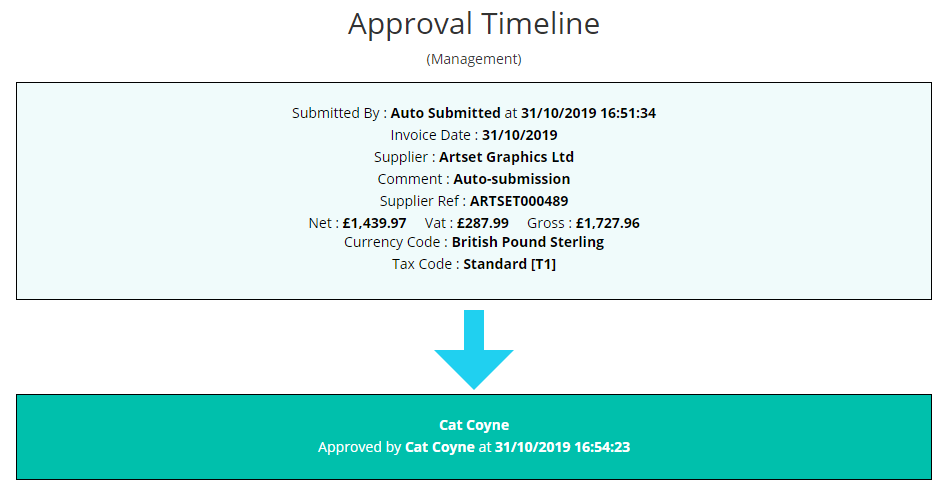Viewport: 947px width, 494px height.
Task: Click the Net amount £1,439.97
Action: (374, 223)
